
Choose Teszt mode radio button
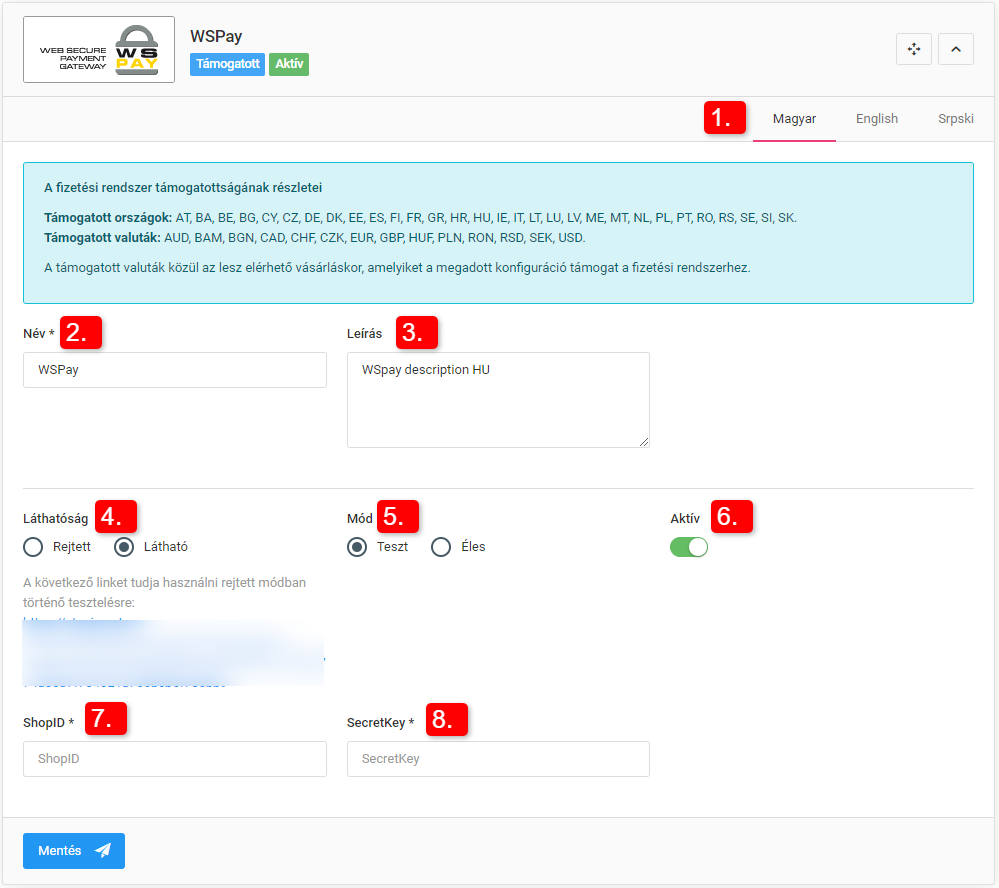coord(357,547)
